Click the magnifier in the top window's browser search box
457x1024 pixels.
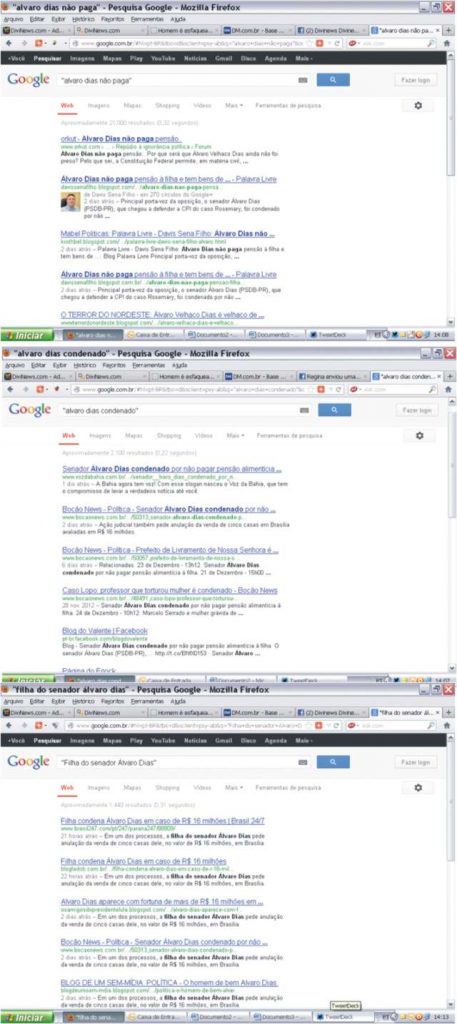[x=431, y=43]
